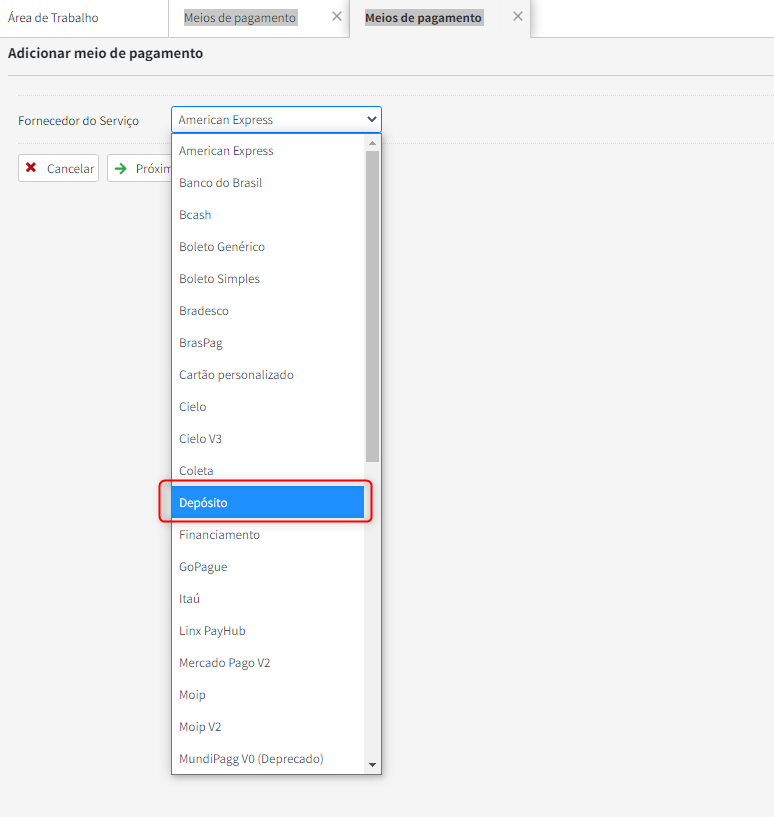
Task: Select Moip option
Action: (x=268, y=695)
